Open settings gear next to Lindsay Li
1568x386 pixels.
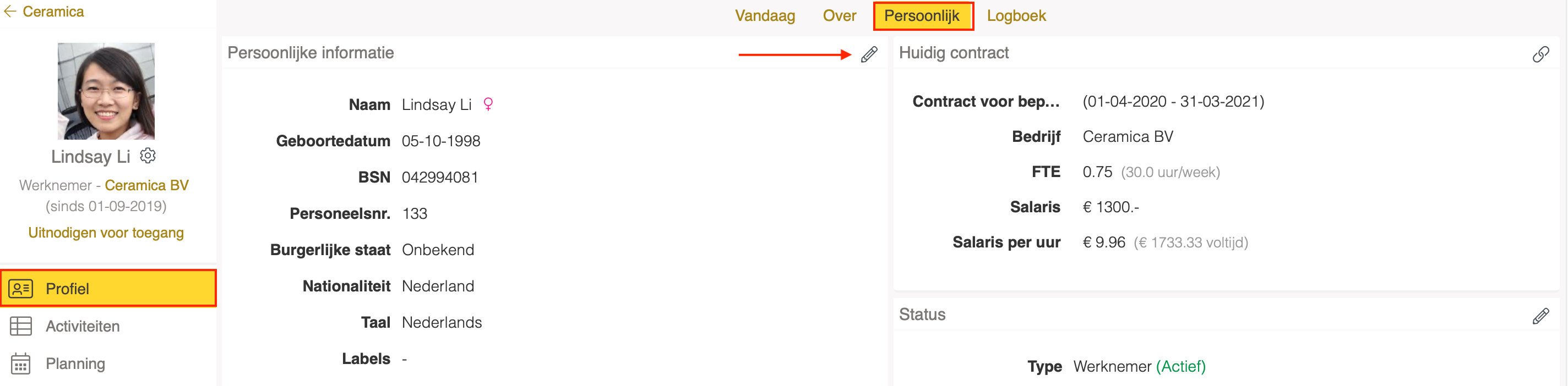[x=148, y=156]
